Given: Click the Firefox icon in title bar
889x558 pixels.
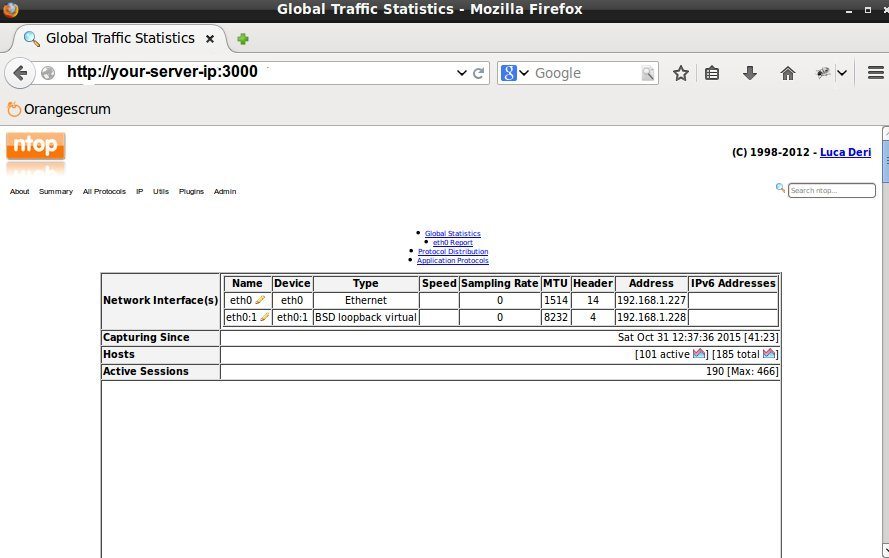Looking at the screenshot, I should click(11, 10).
